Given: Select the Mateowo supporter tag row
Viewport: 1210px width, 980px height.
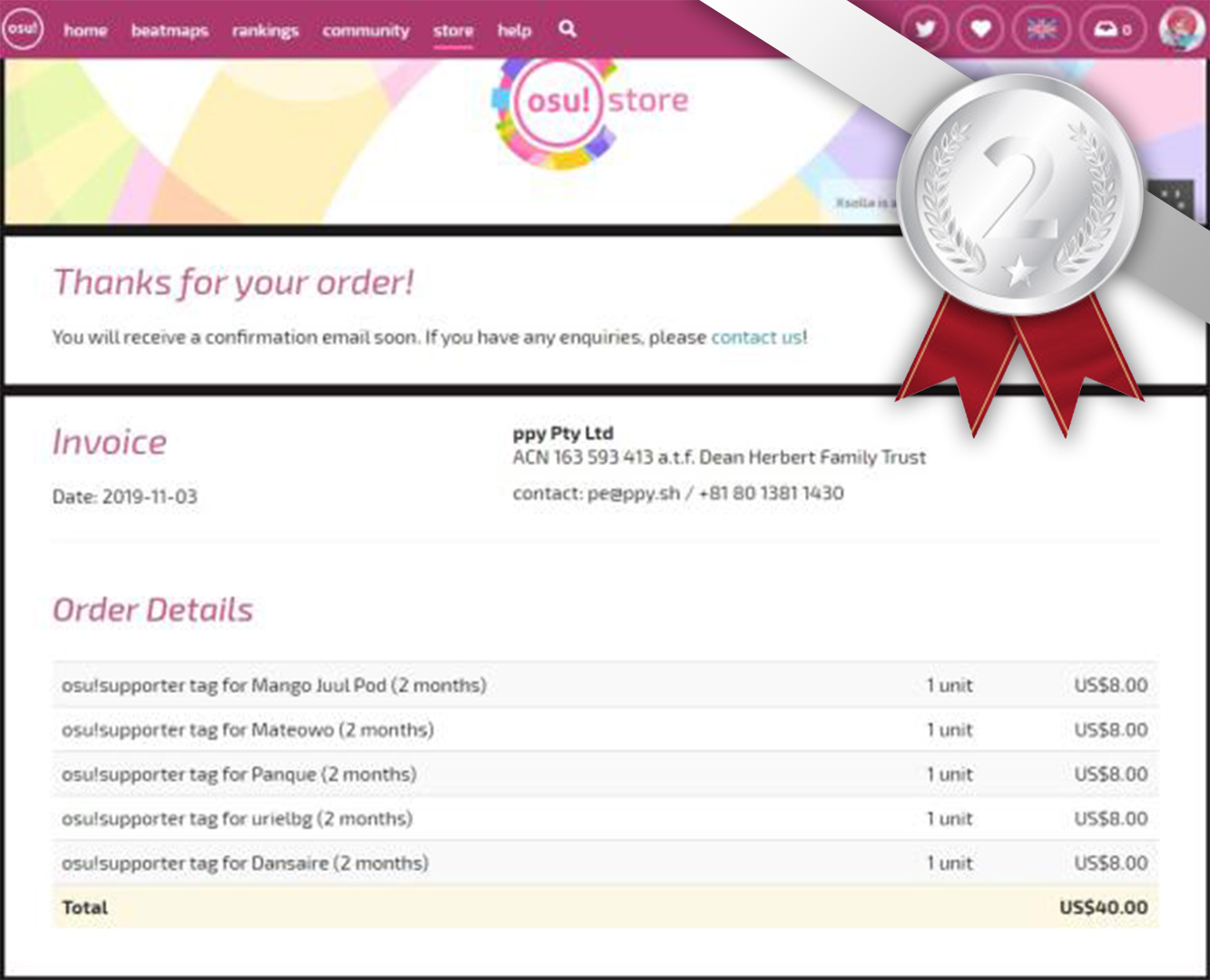Looking at the screenshot, I should [605, 730].
